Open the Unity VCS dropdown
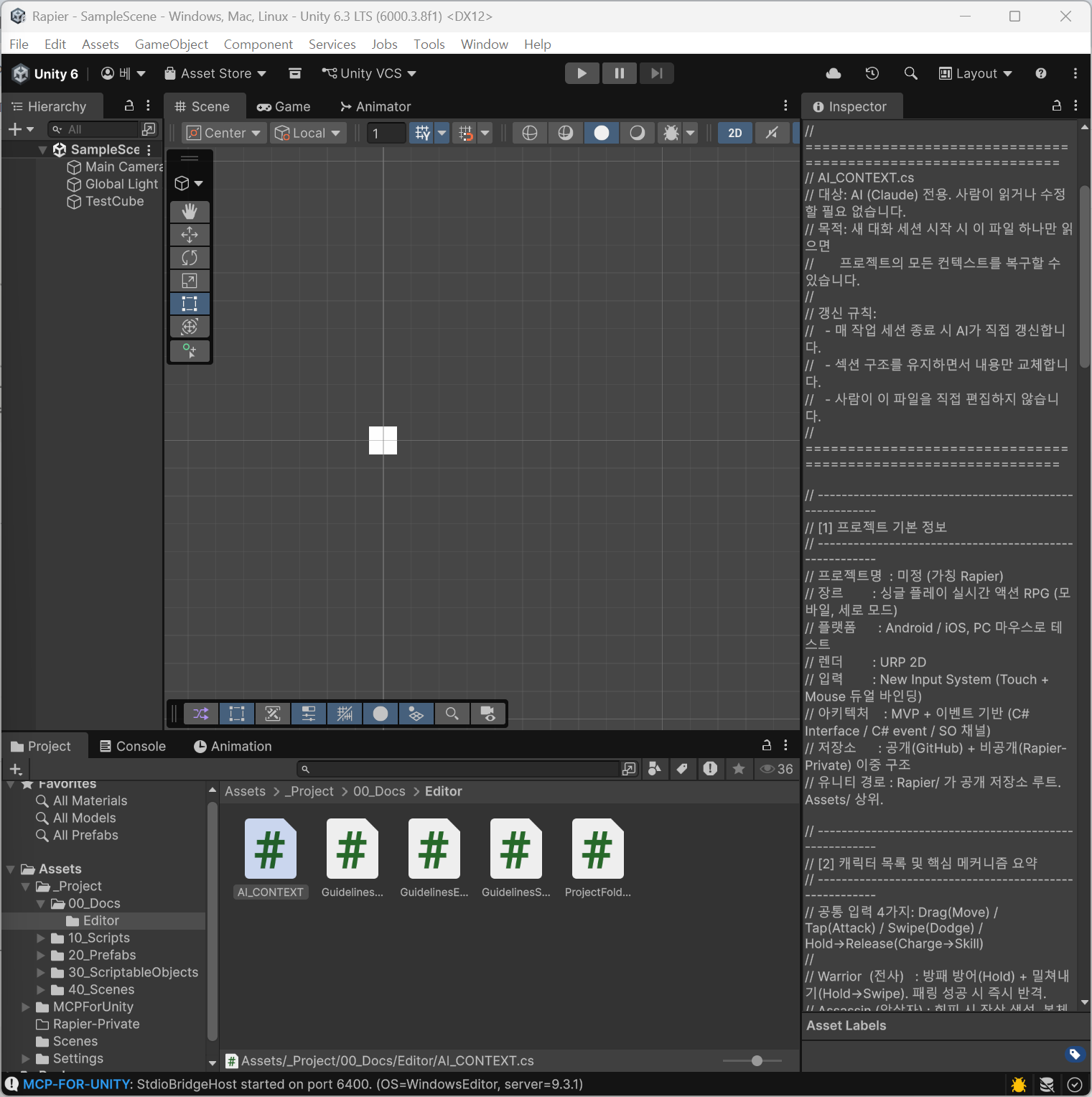Viewport: 1092px width, 1097px height. 369,73
